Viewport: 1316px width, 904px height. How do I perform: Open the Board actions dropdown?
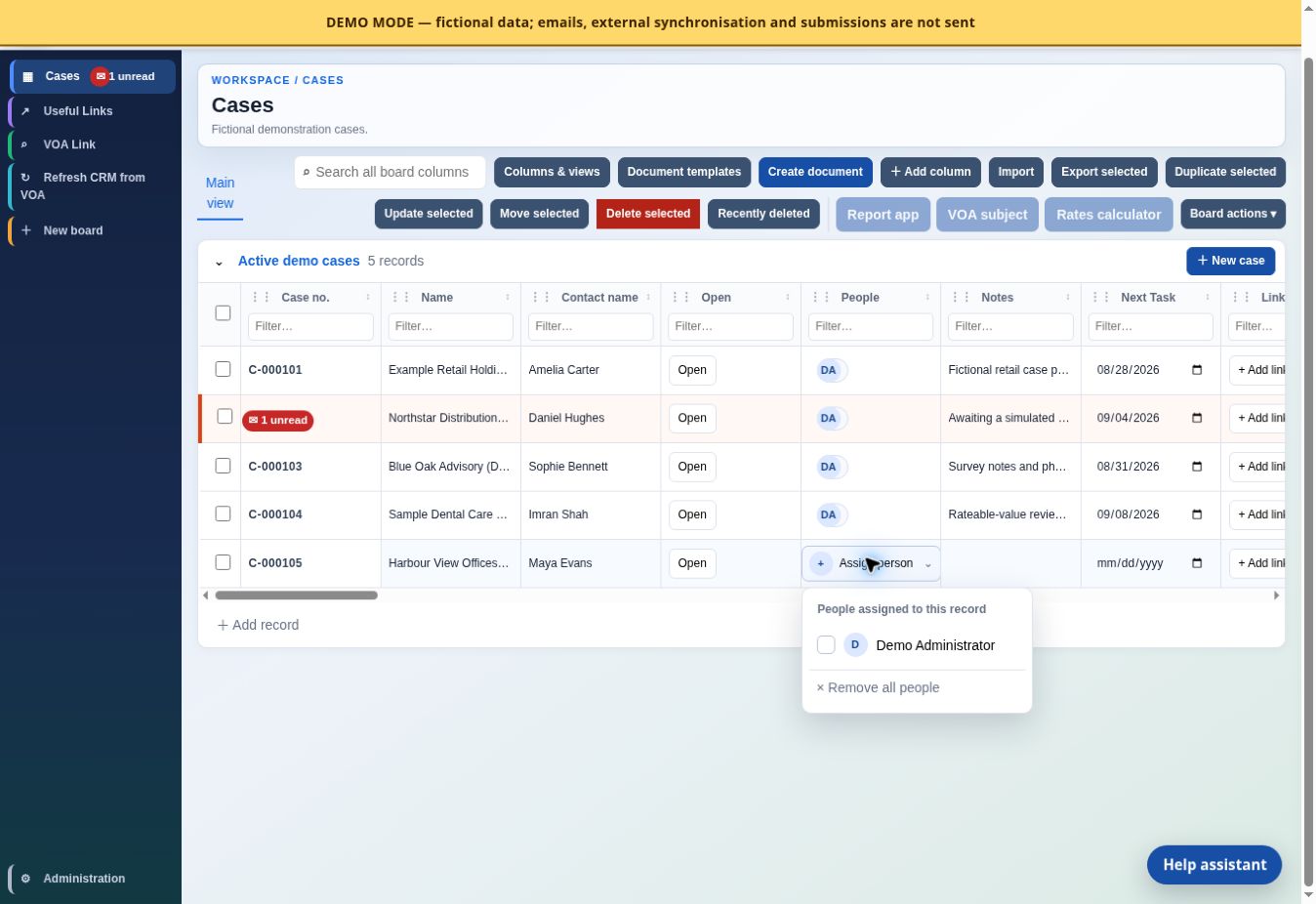coord(1233,214)
